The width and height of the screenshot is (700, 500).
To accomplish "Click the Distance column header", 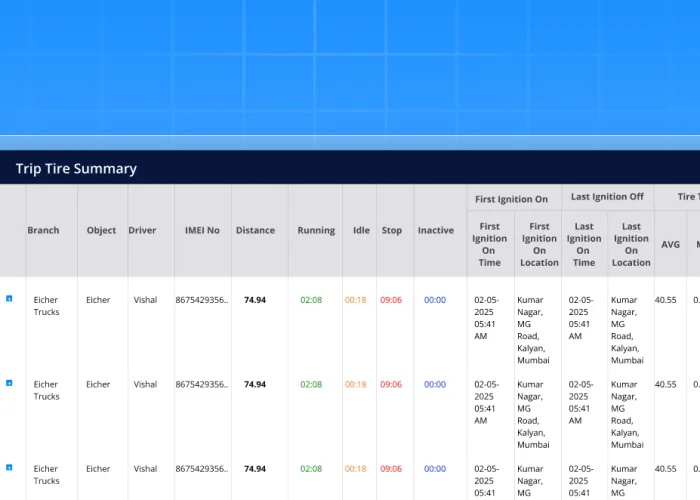I will 255,230.
